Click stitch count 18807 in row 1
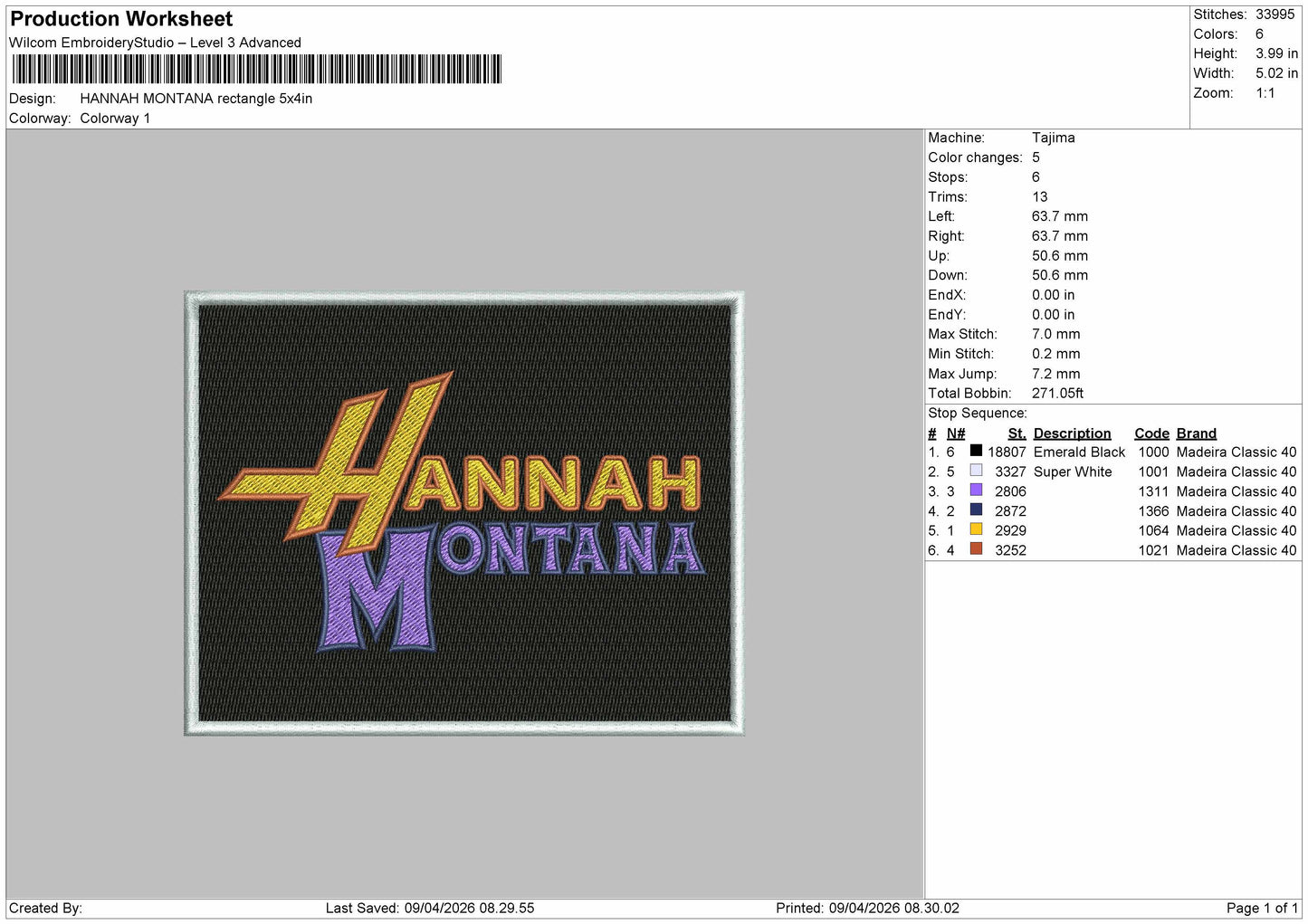 (1007, 452)
